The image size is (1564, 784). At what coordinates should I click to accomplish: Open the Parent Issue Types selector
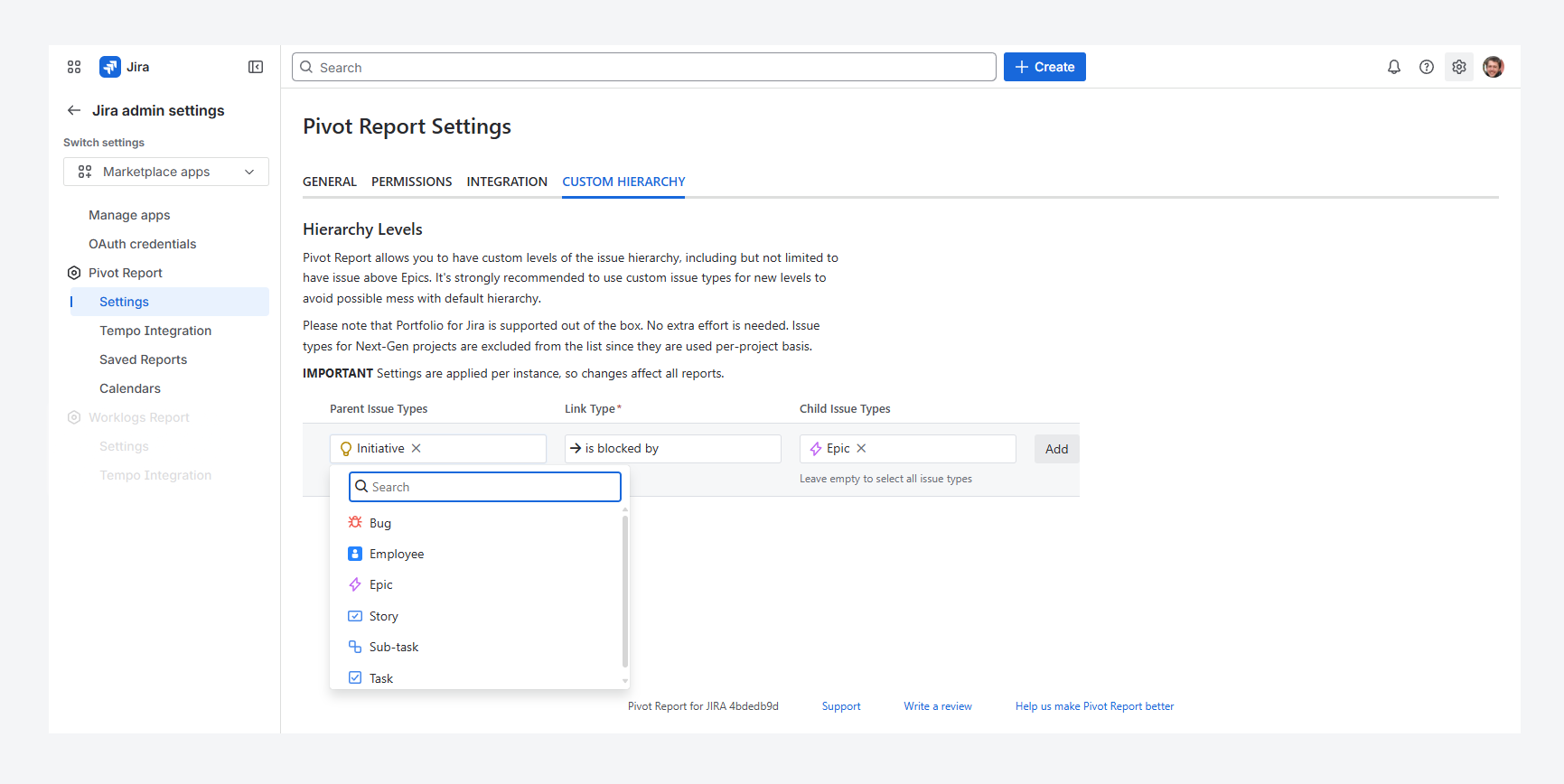click(x=438, y=449)
